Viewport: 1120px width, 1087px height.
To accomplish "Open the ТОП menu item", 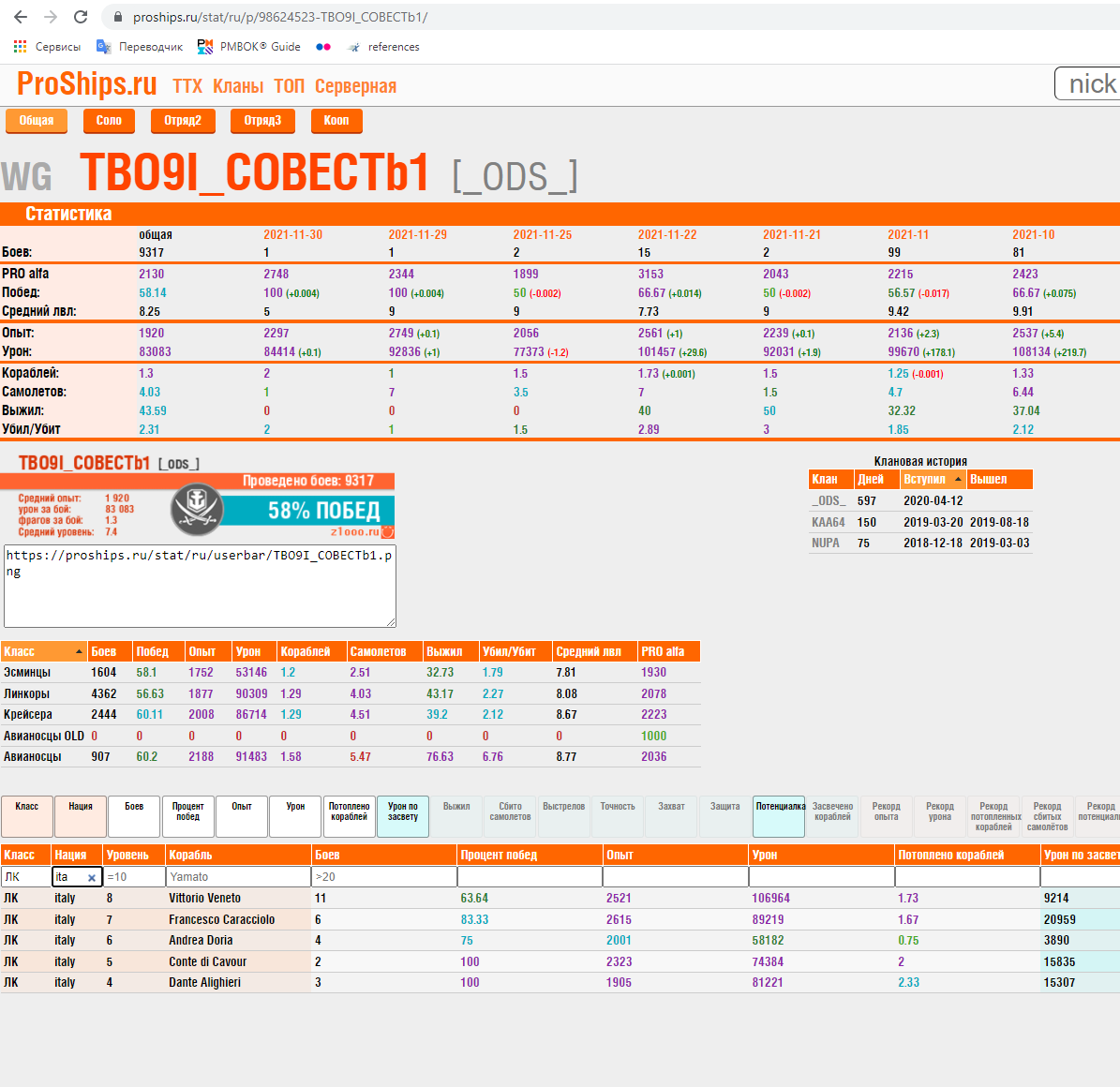I will [290, 86].
